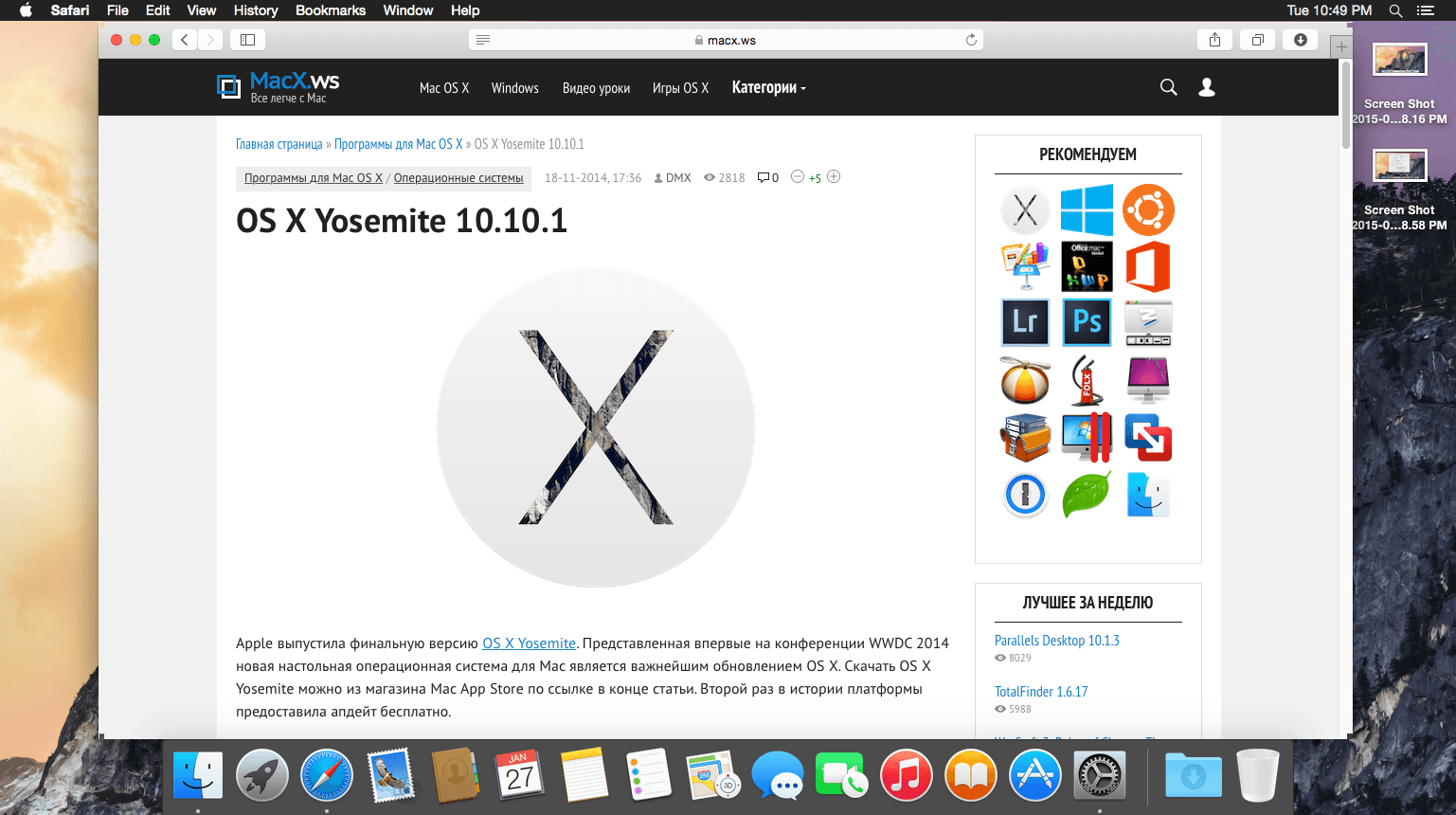This screenshot has width=1456, height=815.
Task: Open the Windows logo under Рекомендуем
Action: point(1087,210)
